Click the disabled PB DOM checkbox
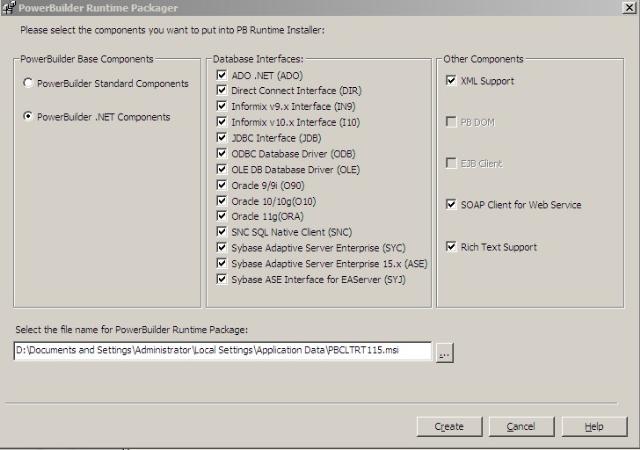This screenshot has width=640, height=450. pos(451,122)
